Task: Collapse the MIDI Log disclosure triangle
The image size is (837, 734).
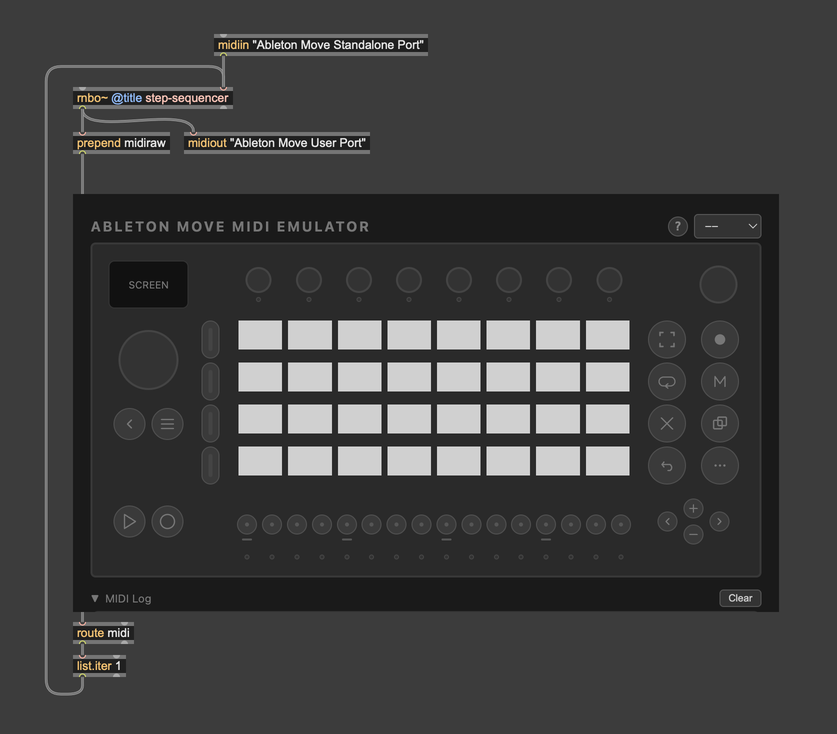Action: [x=95, y=599]
